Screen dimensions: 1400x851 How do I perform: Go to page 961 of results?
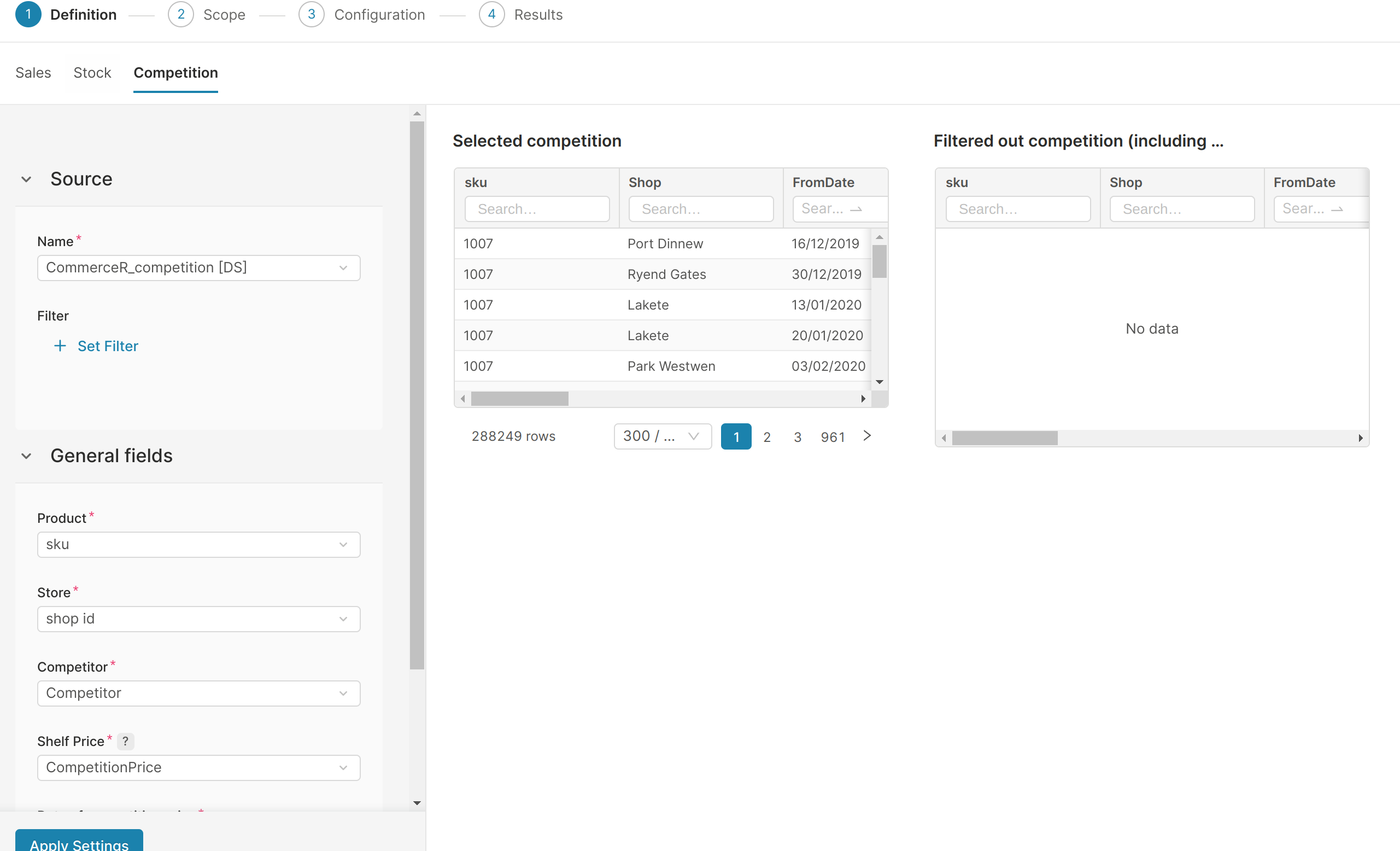point(833,436)
